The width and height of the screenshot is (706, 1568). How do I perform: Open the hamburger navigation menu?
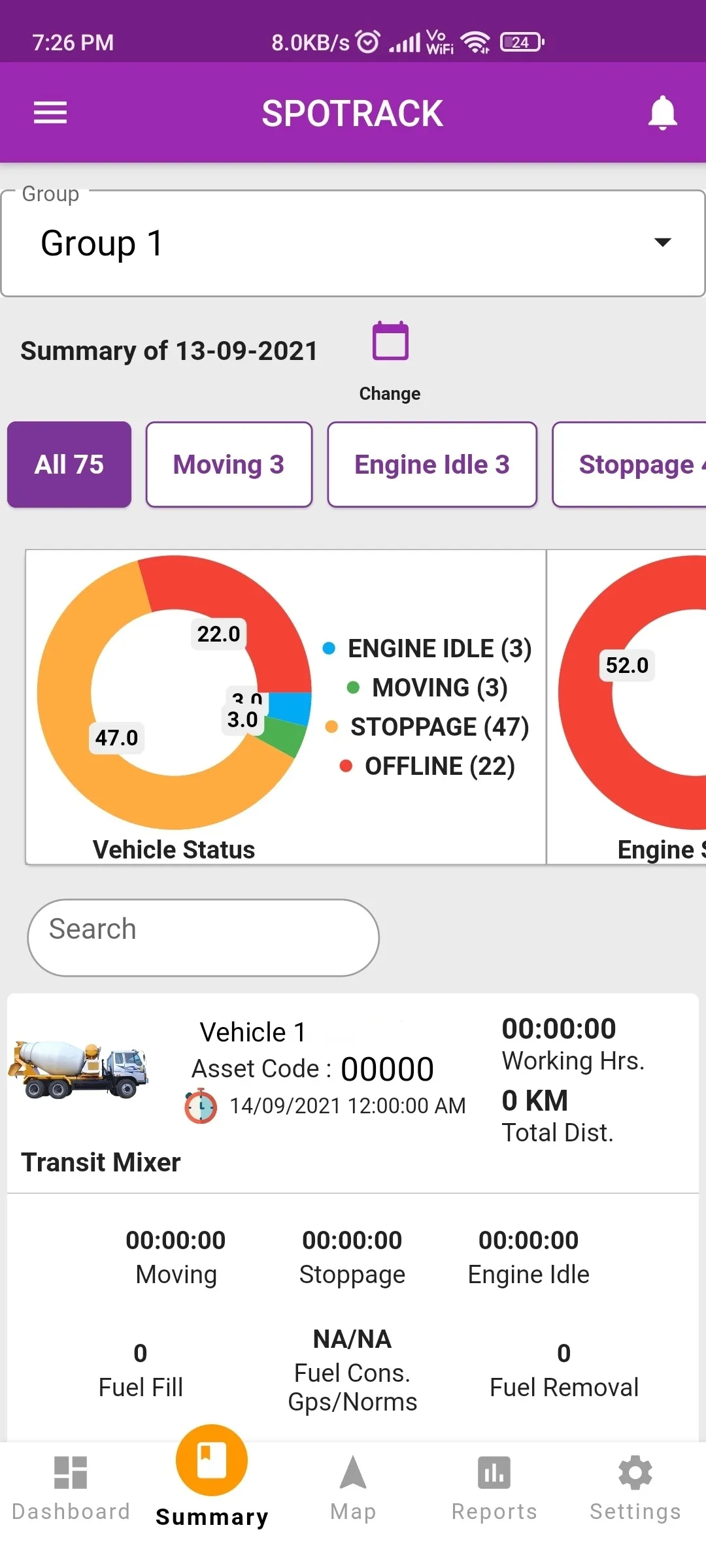coord(50,112)
